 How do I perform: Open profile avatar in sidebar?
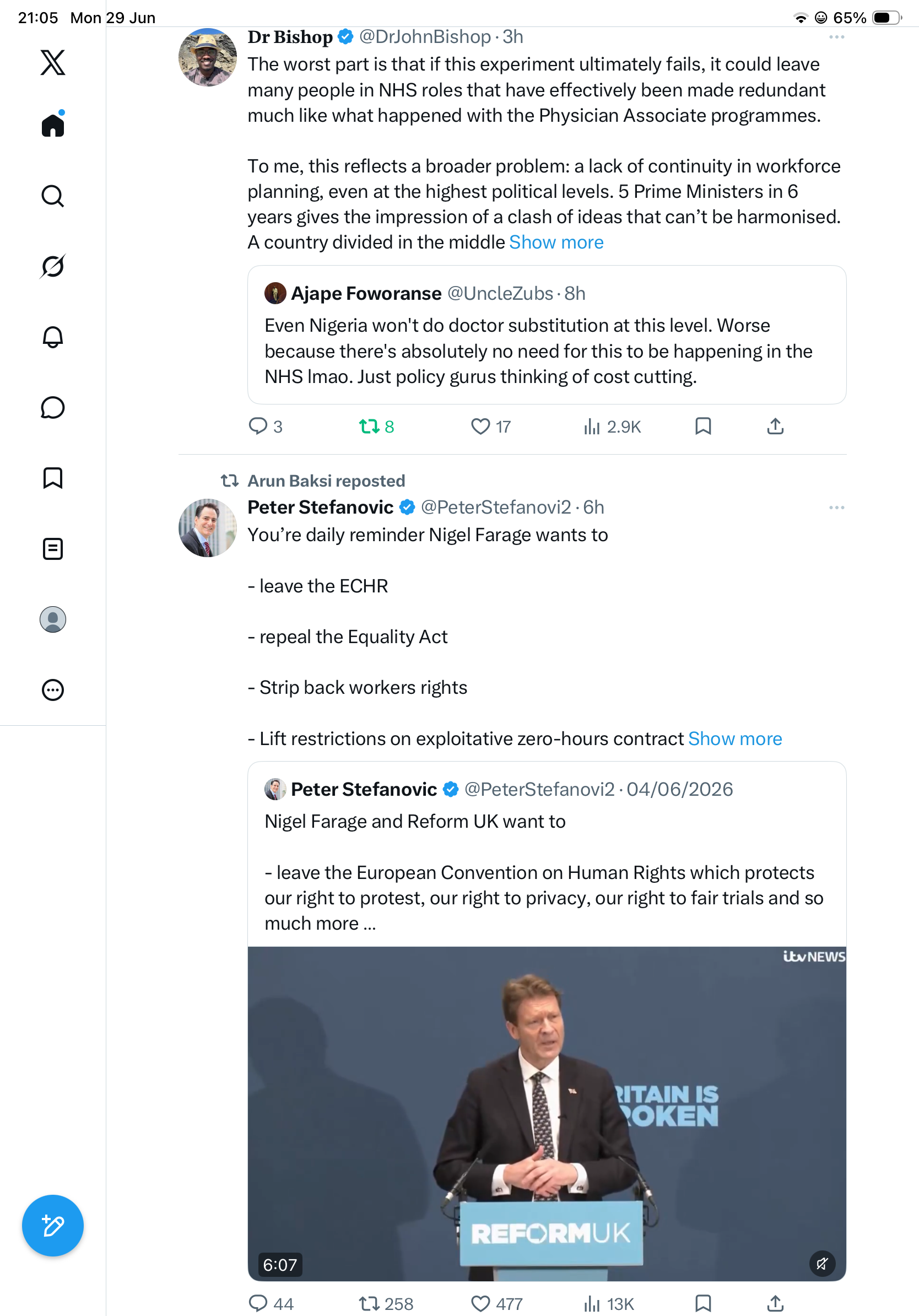pyautogui.click(x=53, y=619)
